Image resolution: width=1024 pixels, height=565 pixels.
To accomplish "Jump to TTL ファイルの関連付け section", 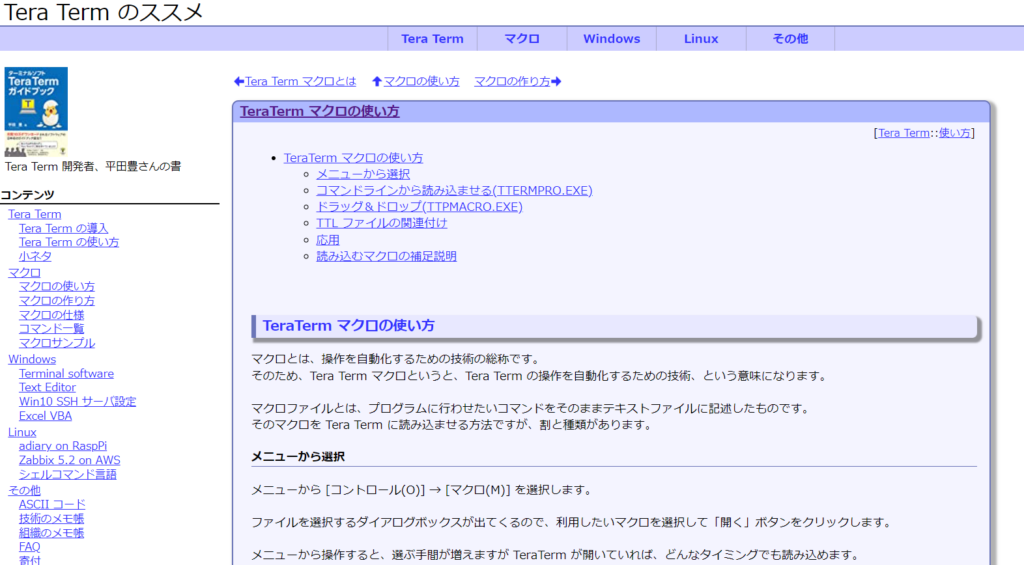I will 381,223.
